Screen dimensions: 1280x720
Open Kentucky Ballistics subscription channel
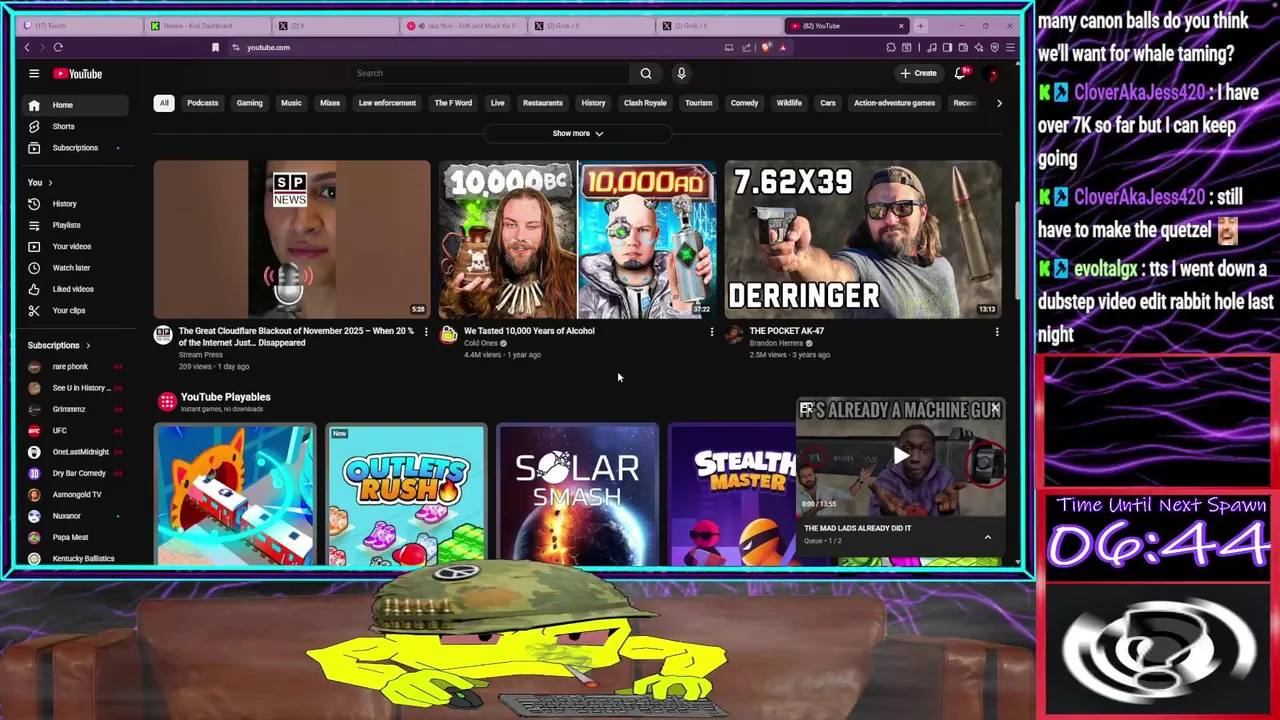click(77, 559)
